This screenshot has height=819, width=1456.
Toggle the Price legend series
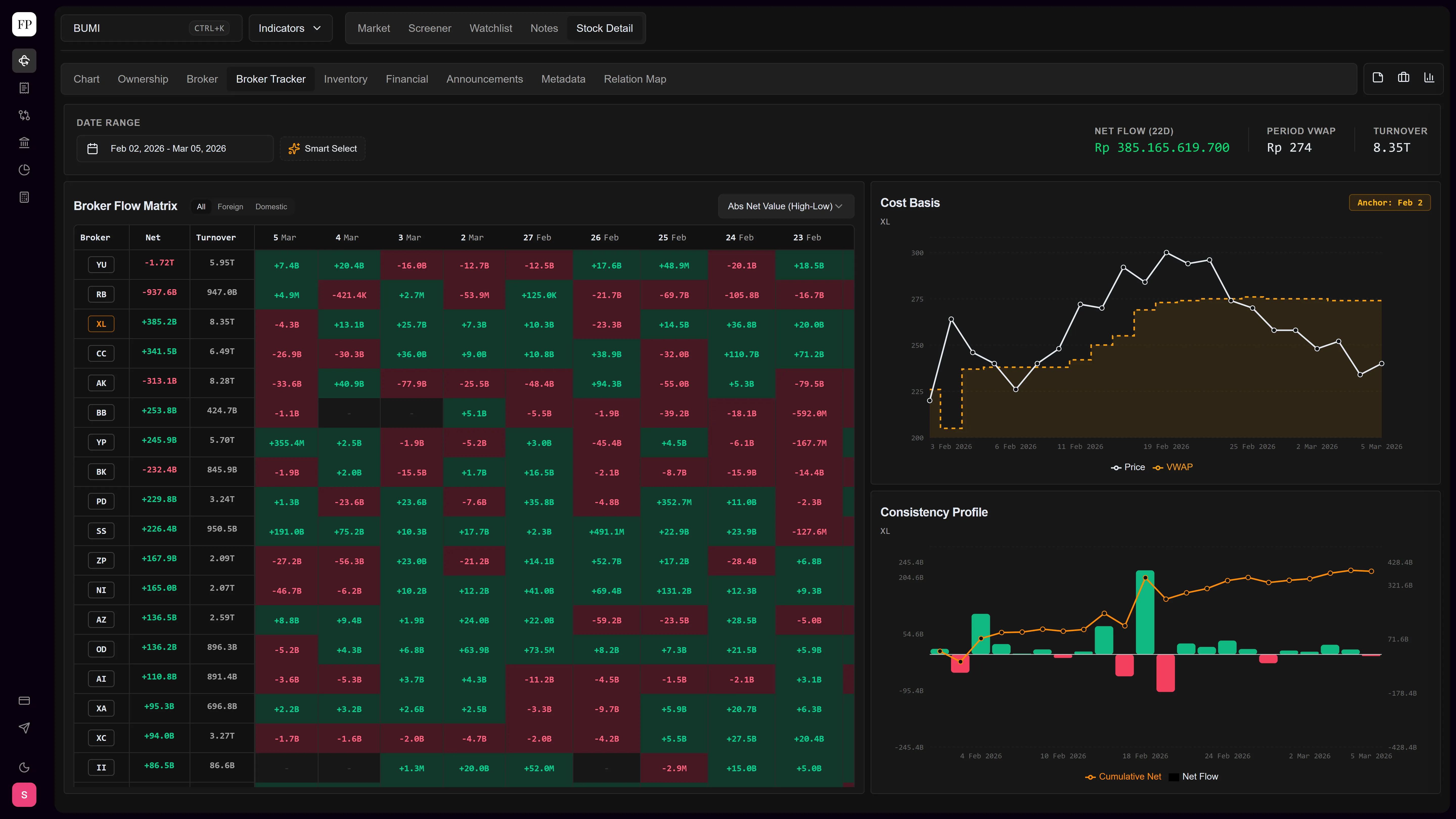click(1128, 467)
